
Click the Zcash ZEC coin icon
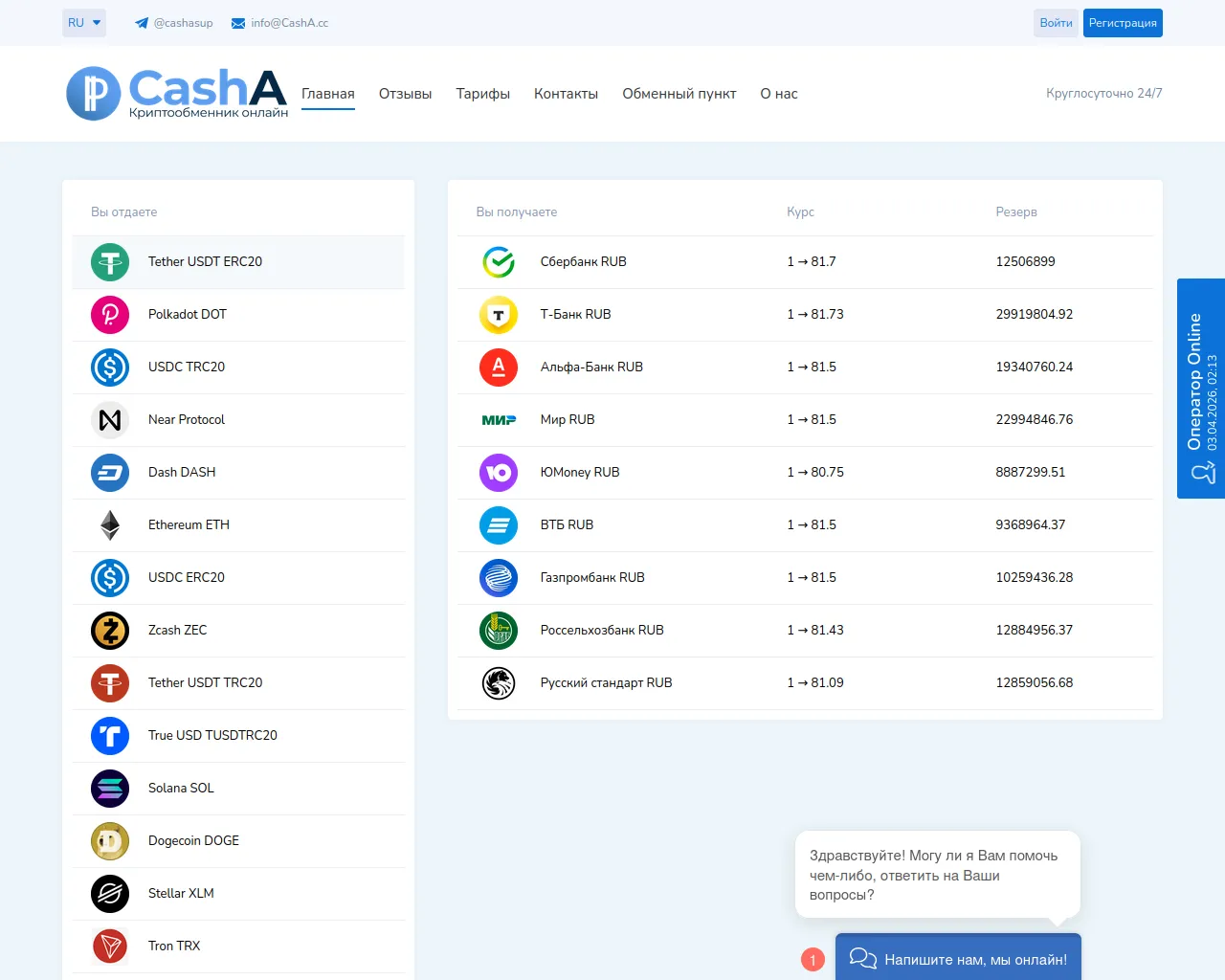click(110, 631)
